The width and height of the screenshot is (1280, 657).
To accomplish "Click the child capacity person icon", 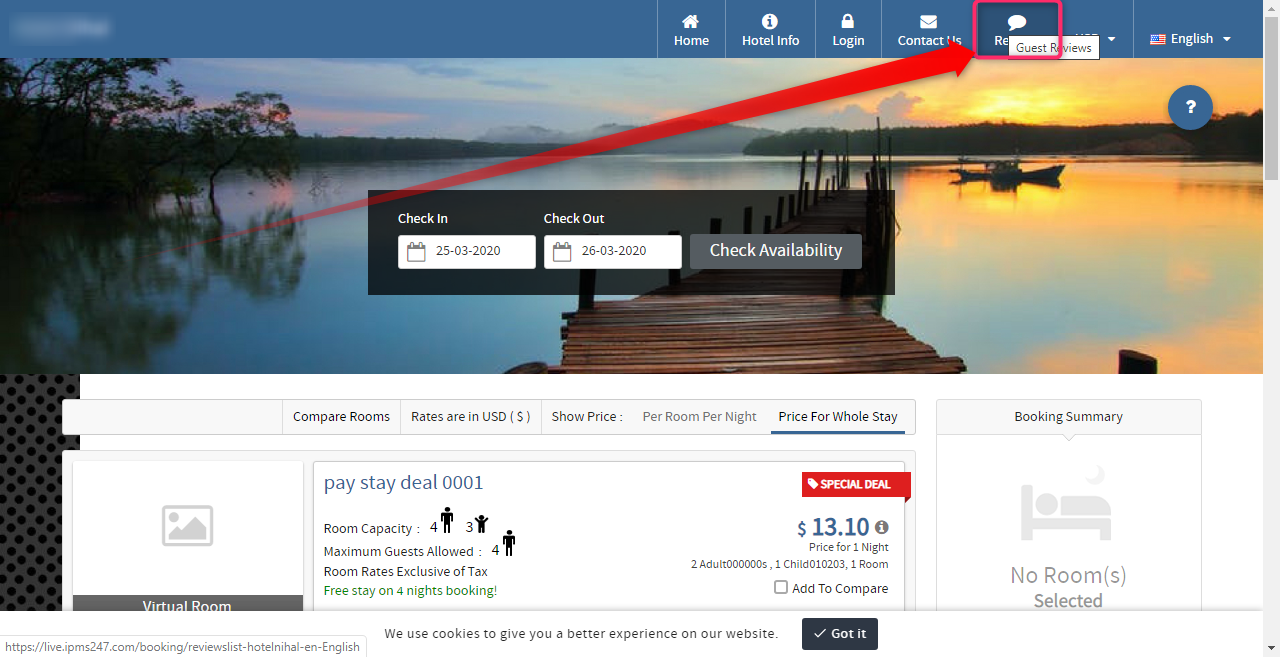I will tap(482, 524).
